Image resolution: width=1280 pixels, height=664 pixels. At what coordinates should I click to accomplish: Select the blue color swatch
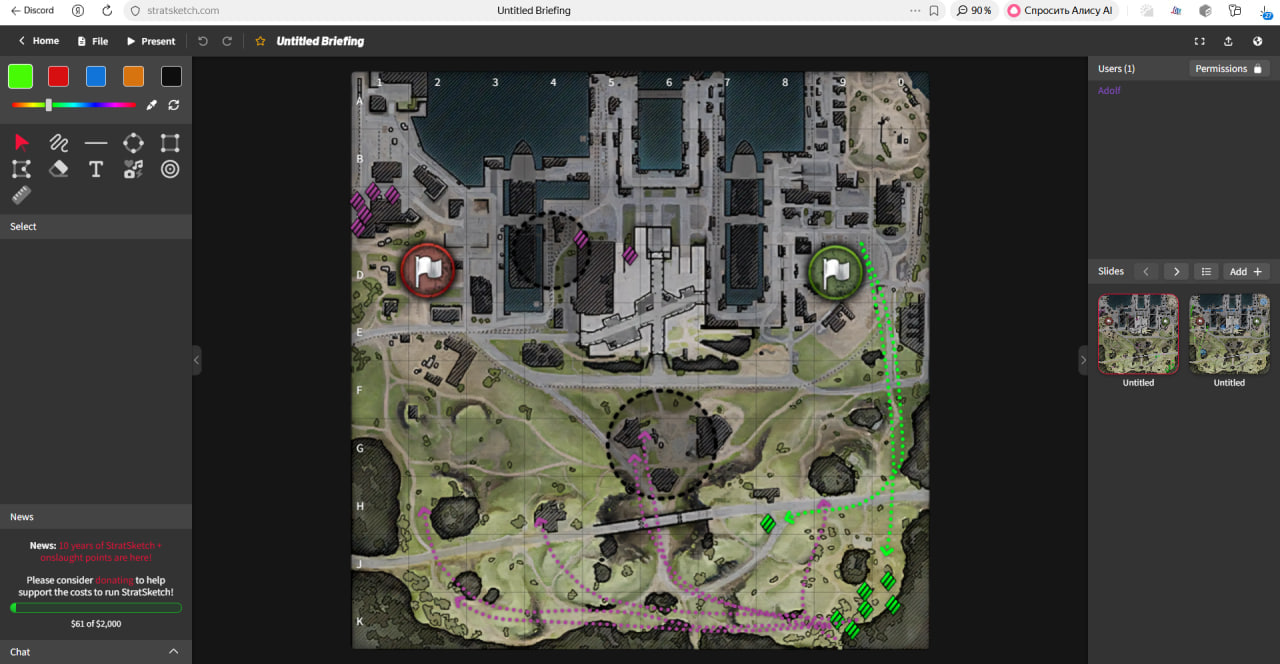point(96,76)
